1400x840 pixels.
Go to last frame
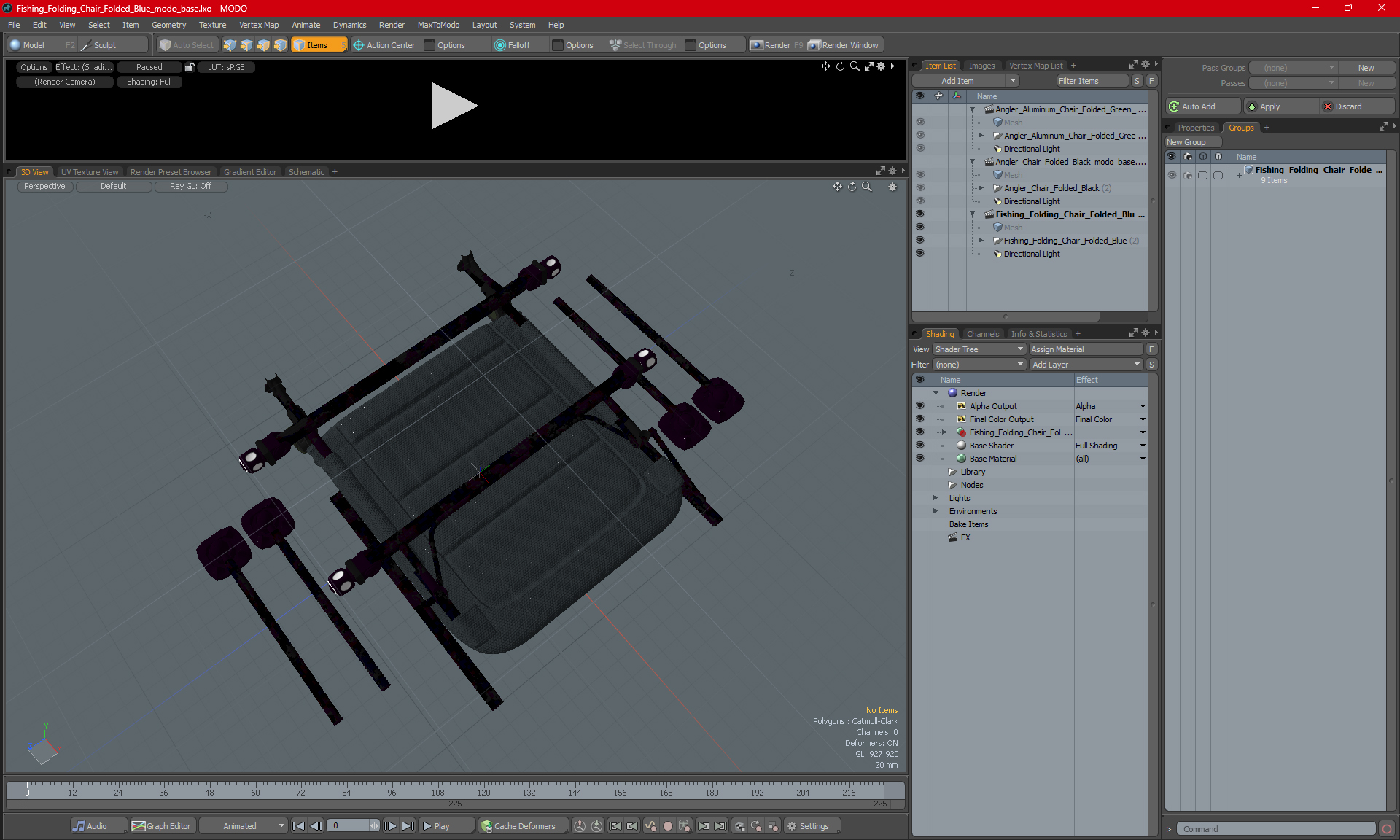[x=408, y=826]
